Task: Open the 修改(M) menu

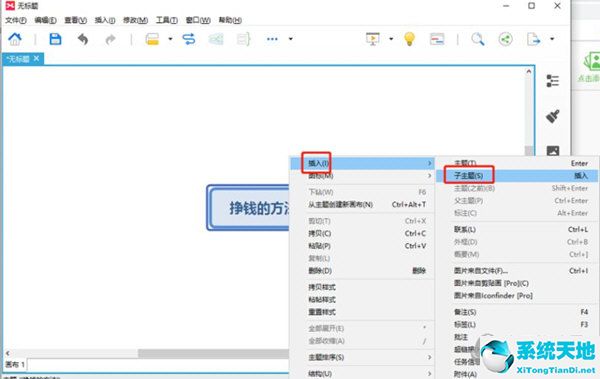Action: [135, 20]
